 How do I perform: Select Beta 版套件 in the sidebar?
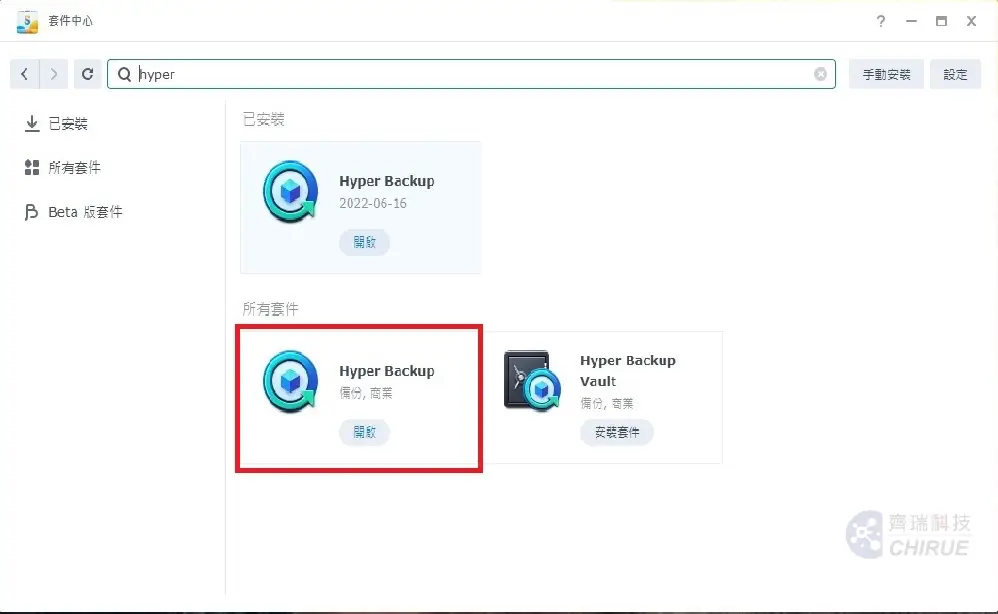[x=85, y=212]
